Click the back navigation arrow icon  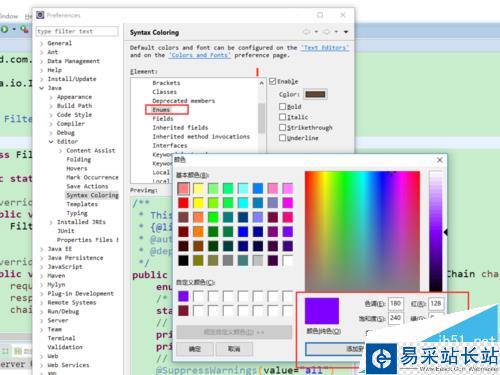[306, 32]
